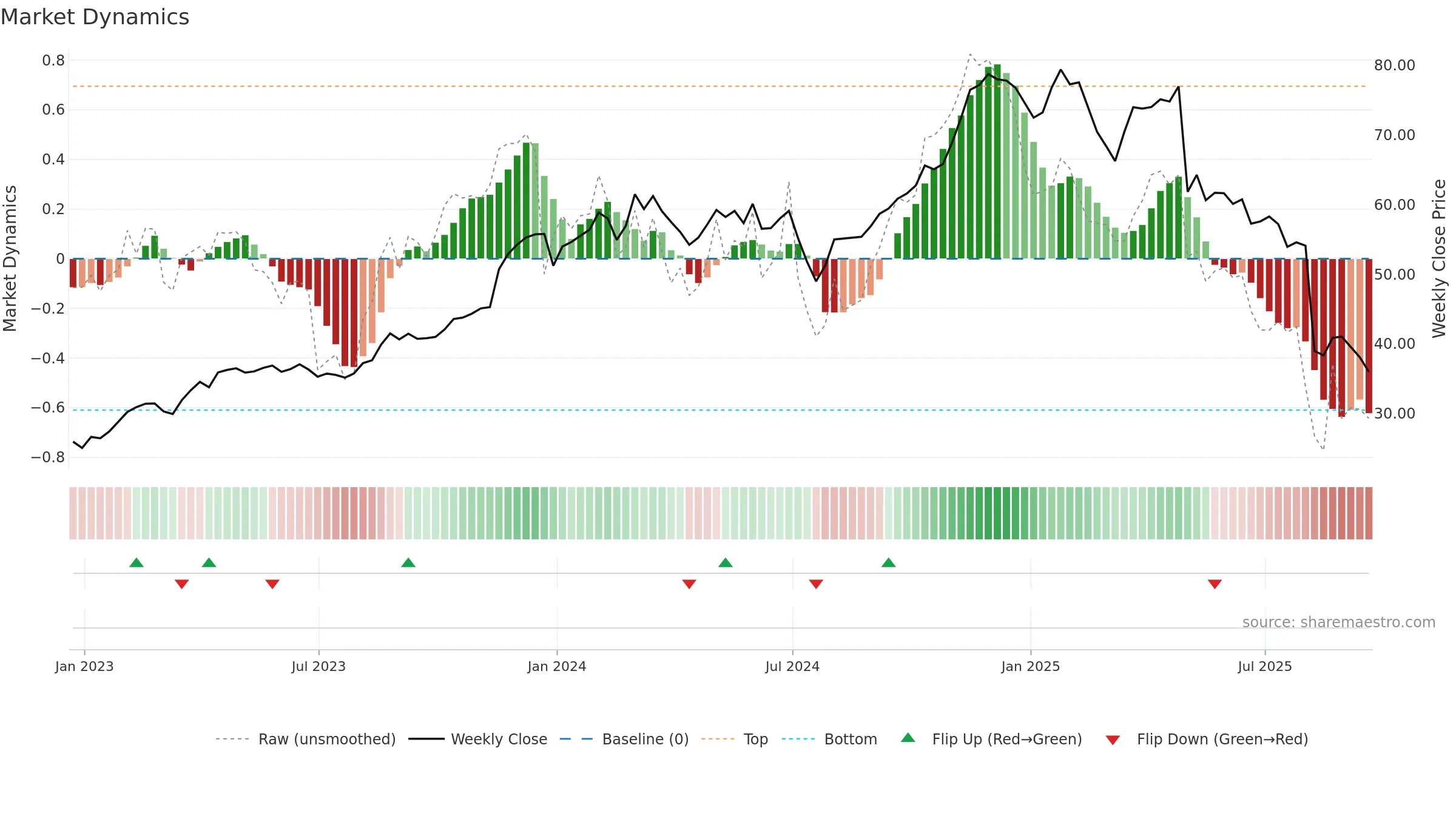Image resolution: width=1456 pixels, height=819 pixels.
Task: Toggle the Raw (unsmoothed) legend entry
Action: click(305, 739)
